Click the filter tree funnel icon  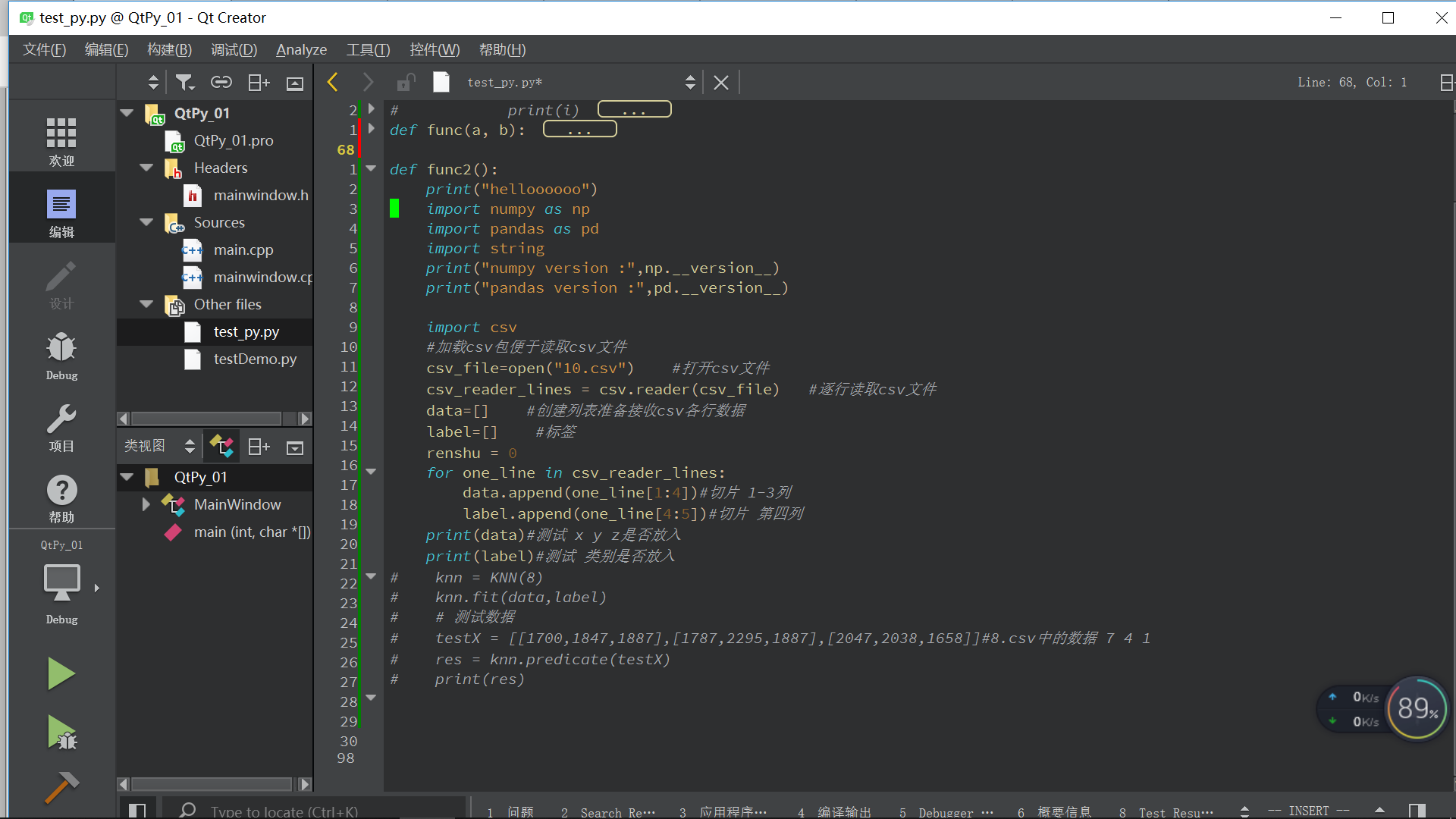(184, 83)
